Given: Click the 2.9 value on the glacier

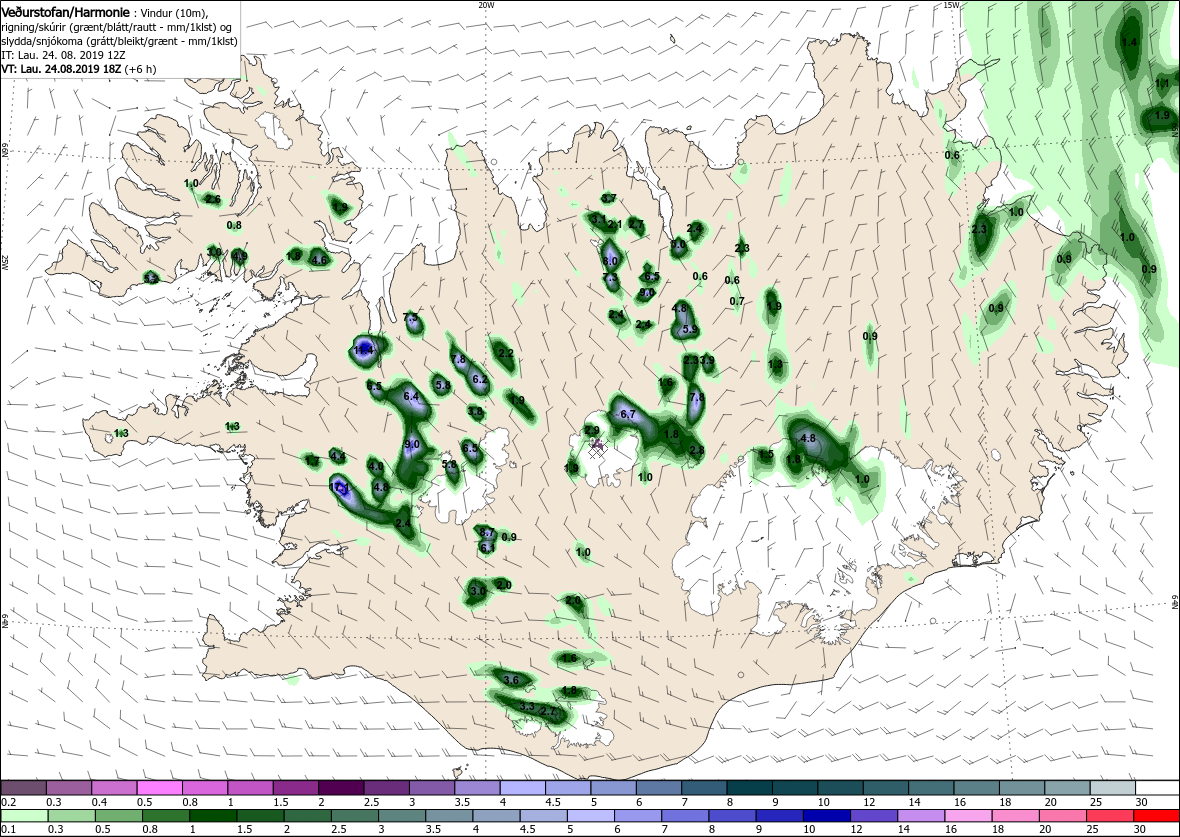Looking at the screenshot, I should click(x=592, y=431).
